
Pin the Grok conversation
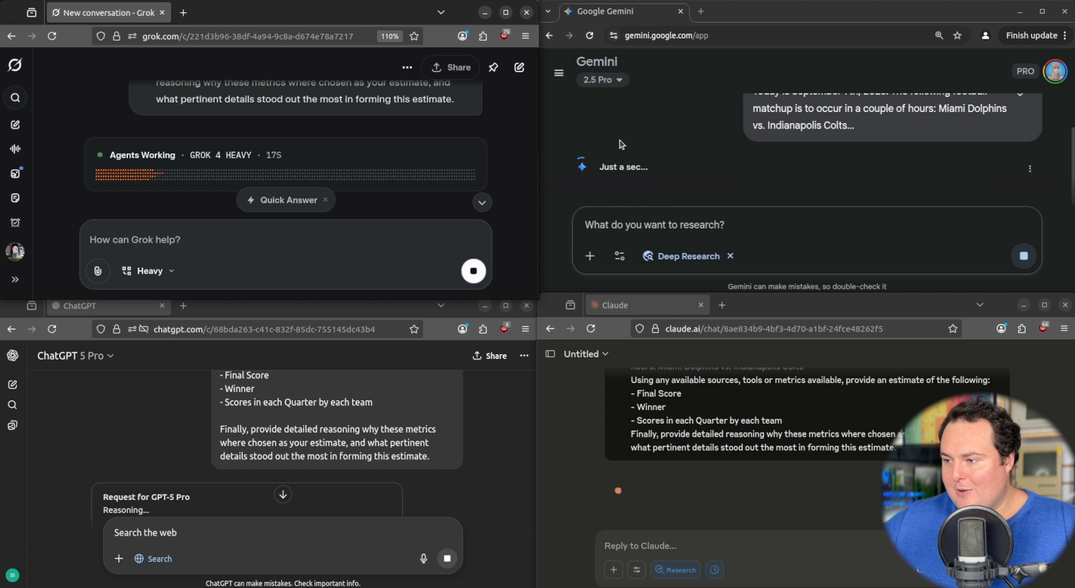click(494, 67)
